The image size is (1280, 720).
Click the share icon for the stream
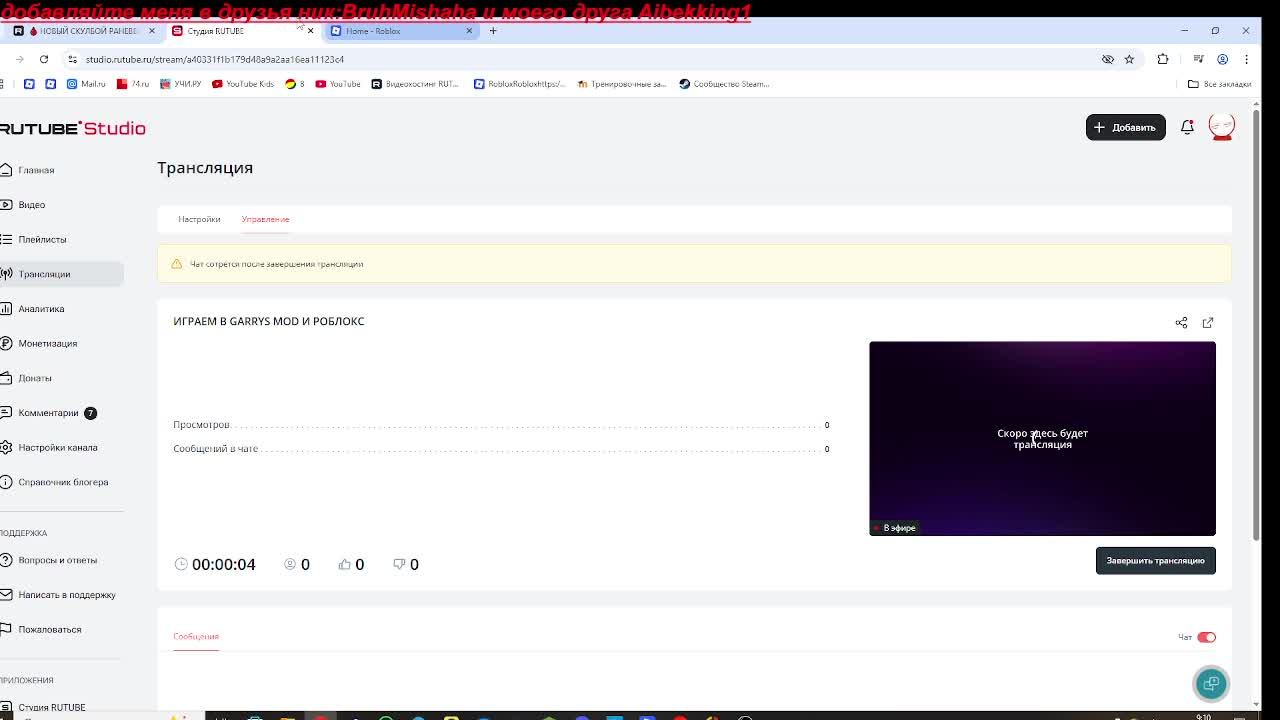[1181, 322]
